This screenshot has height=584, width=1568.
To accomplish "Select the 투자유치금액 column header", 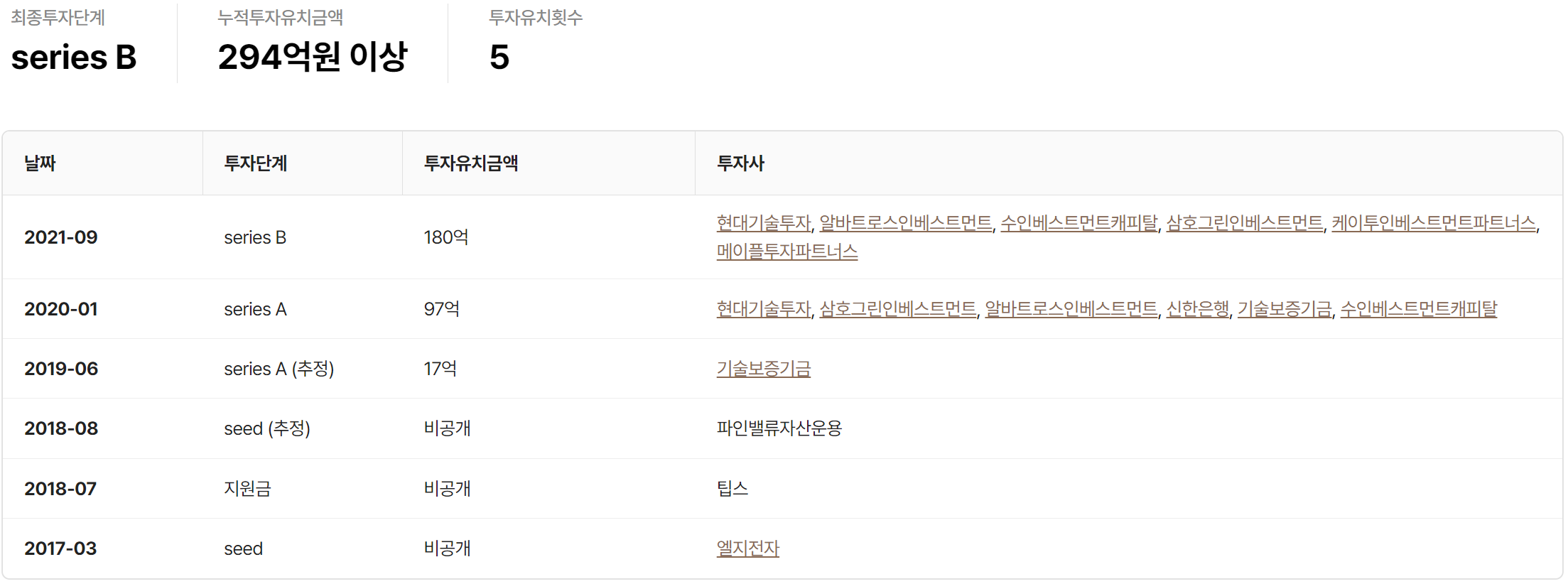I will pyautogui.click(x=470, y=163).
